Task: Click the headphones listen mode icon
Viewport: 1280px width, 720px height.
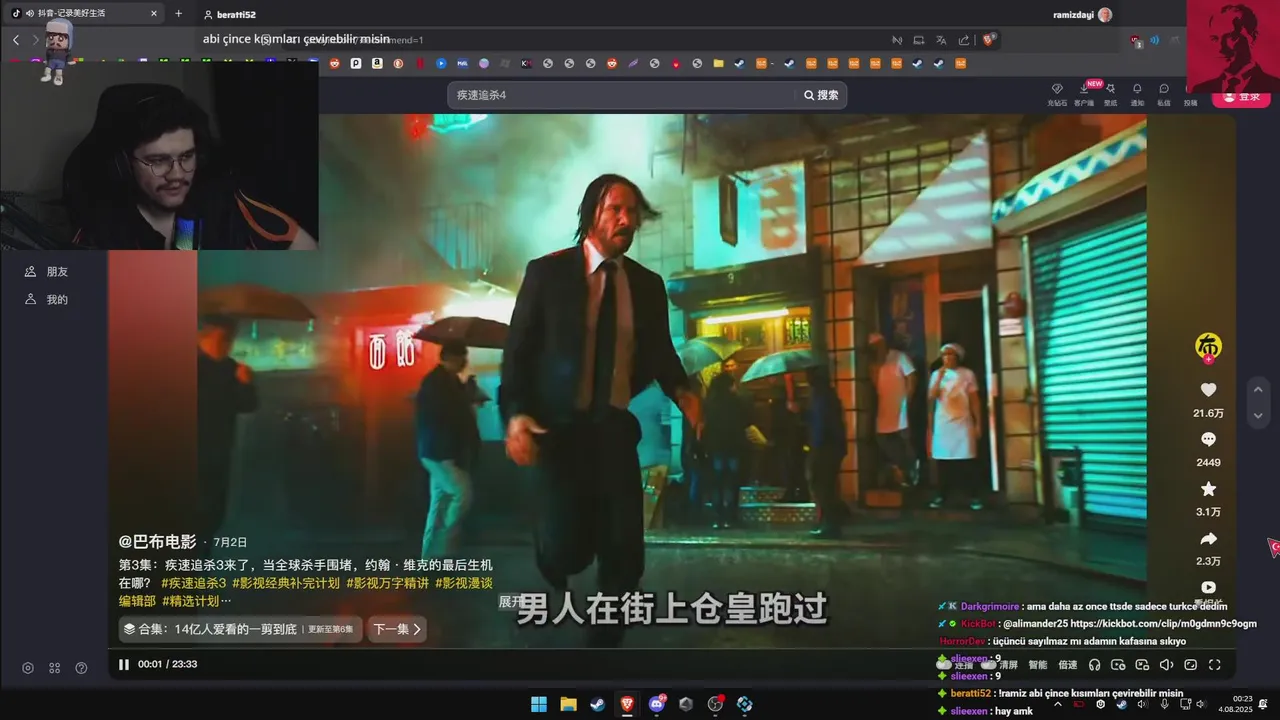Action: coord(1094,665)
